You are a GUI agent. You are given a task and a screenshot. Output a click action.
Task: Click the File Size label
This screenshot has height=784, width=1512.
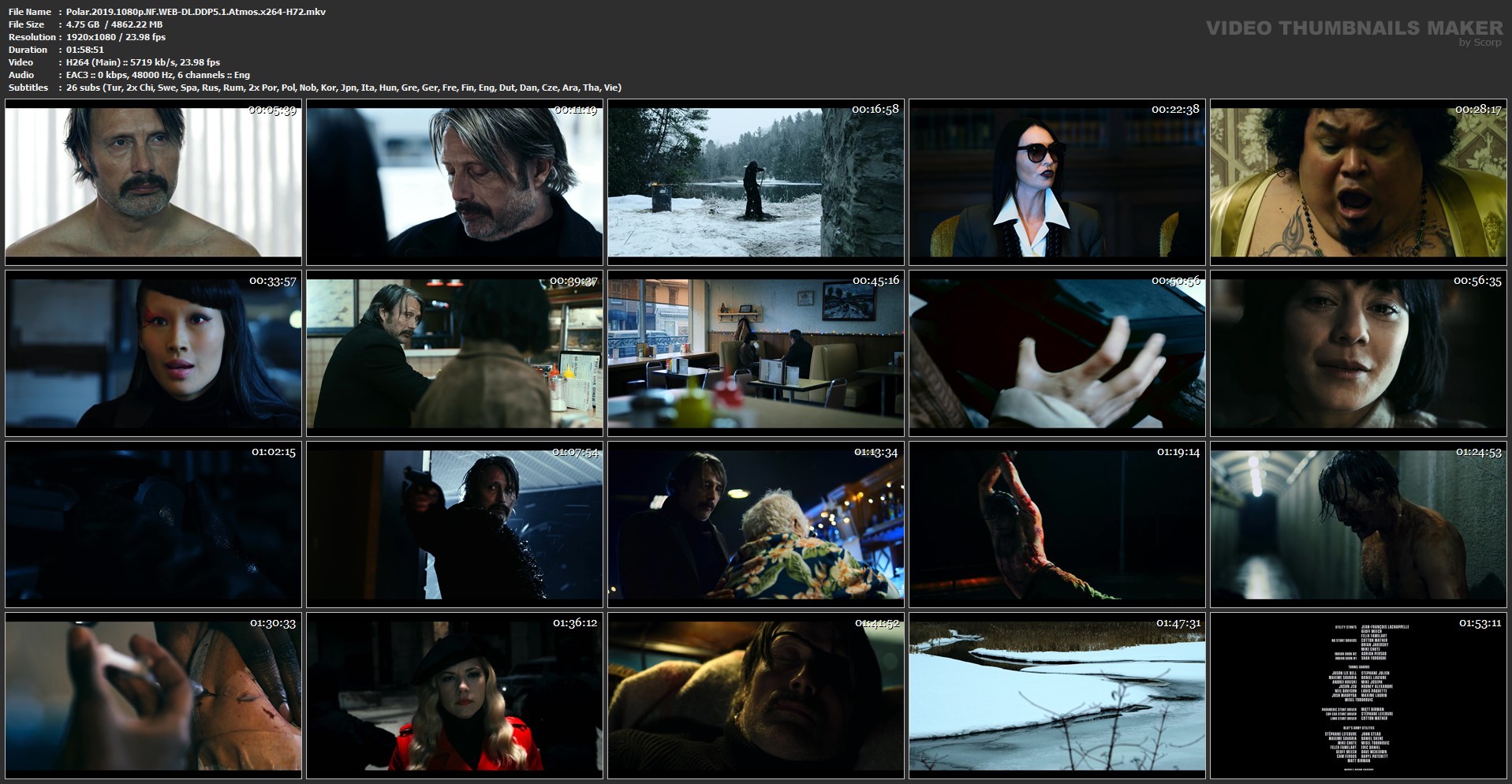coord(26,24)
